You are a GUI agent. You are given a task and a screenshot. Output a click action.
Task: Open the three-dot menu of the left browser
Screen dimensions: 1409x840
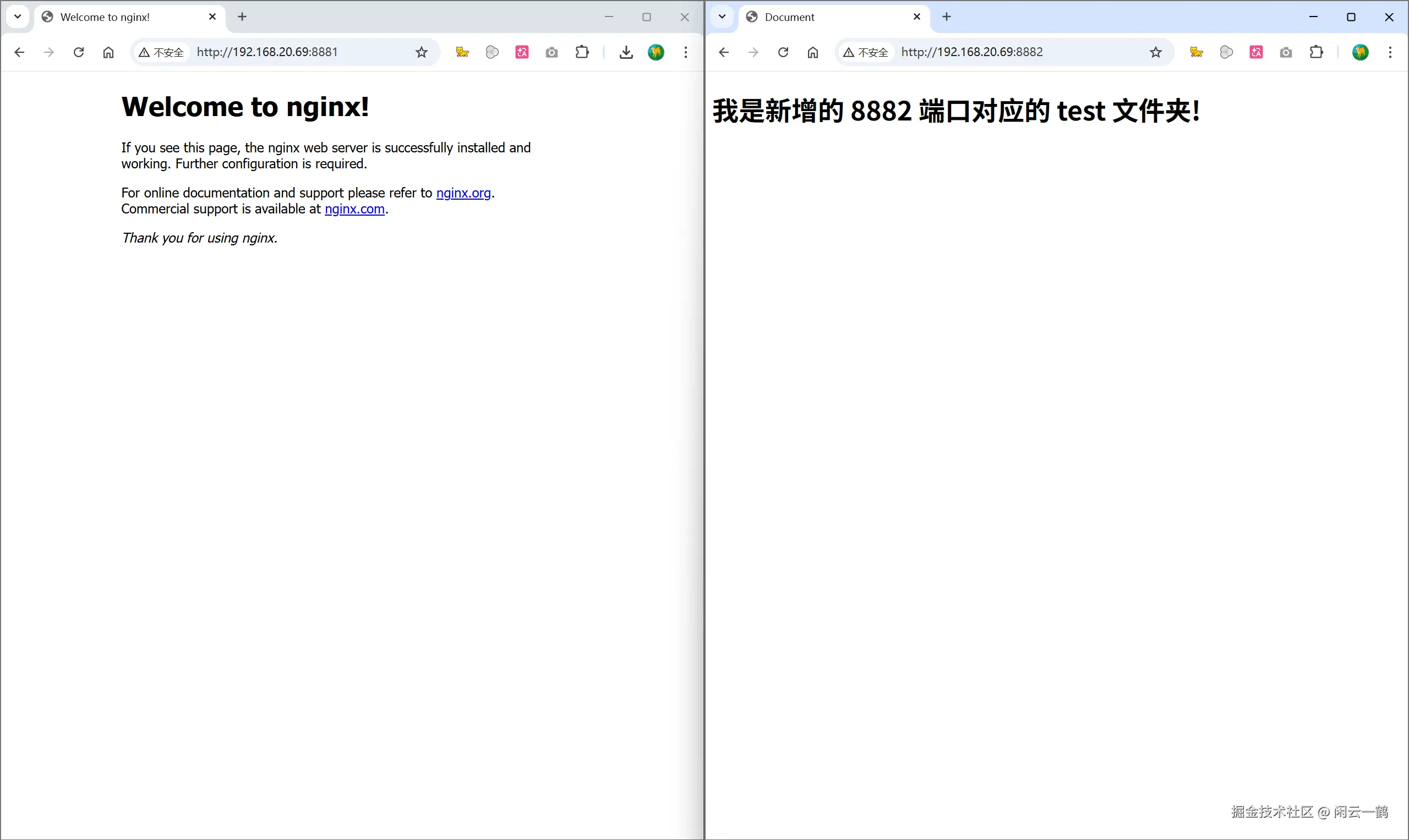click(685, 52)
